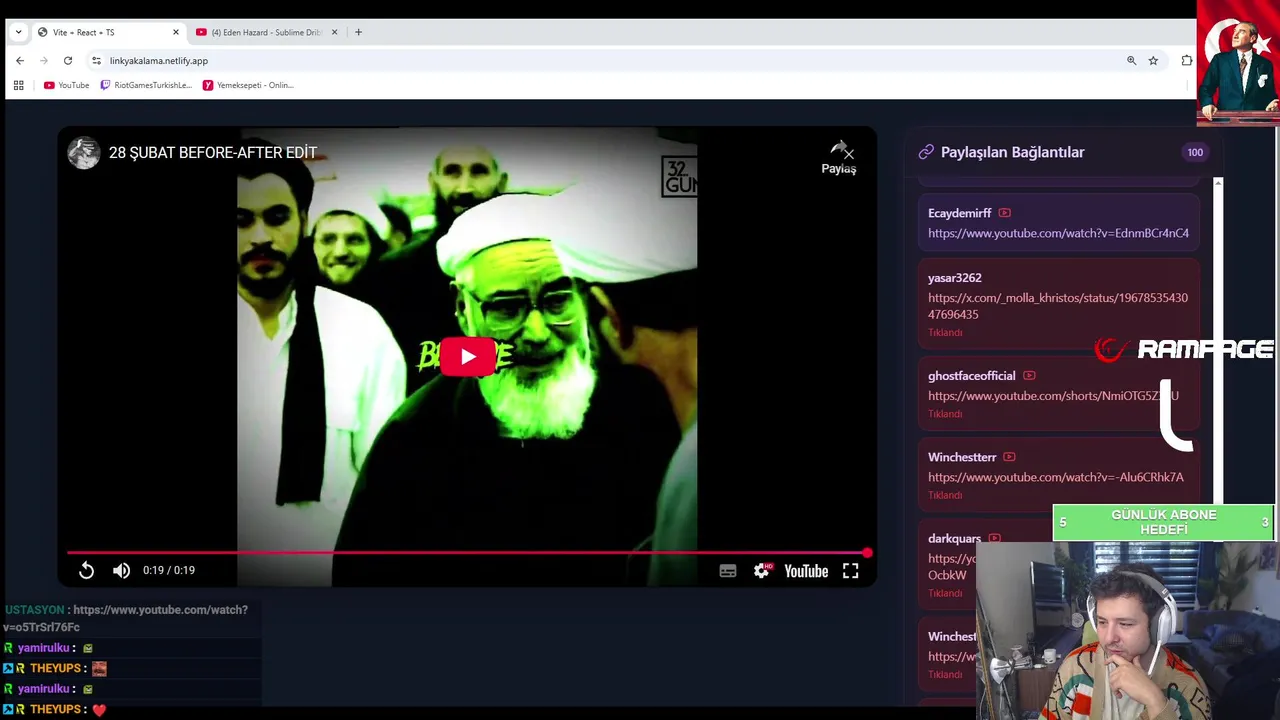
Task: Open the RiotGamesTurkishLe... Twitch bookmark
Action: coord(146,85)
